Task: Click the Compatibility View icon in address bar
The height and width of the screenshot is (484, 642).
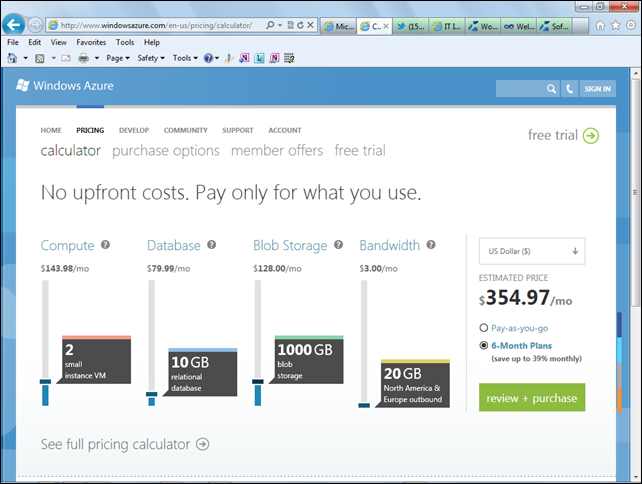Action: (291, 25)
